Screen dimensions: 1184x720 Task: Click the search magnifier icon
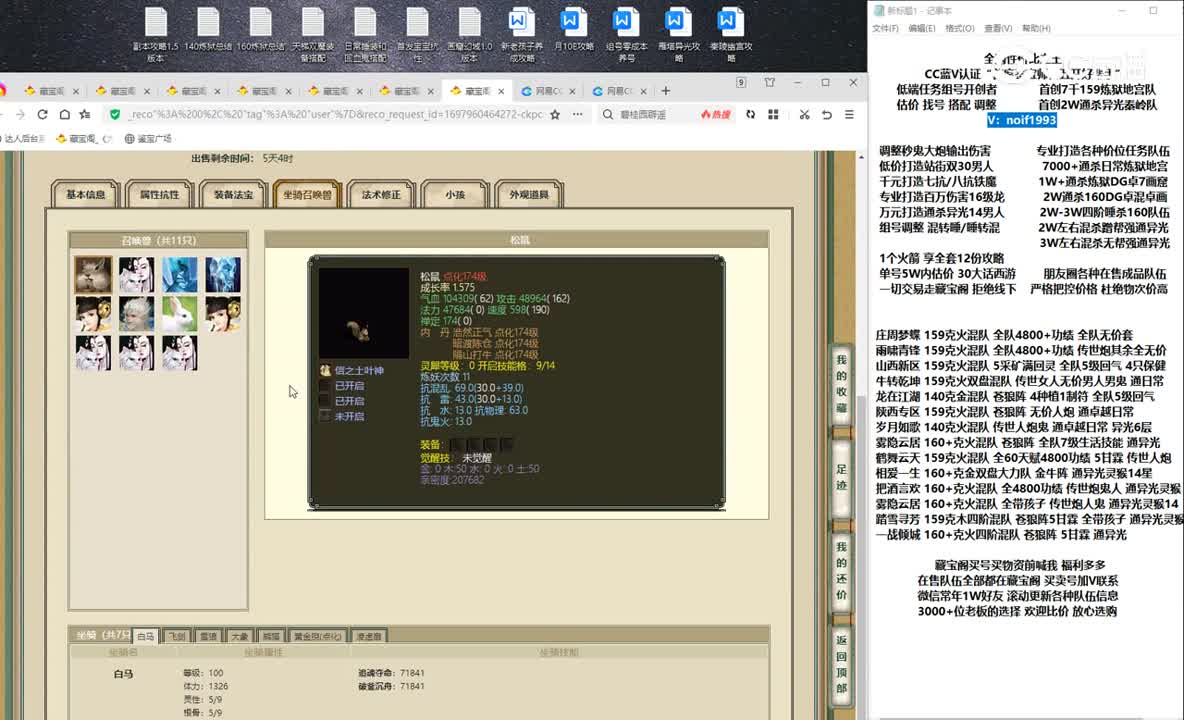[608, 115]
